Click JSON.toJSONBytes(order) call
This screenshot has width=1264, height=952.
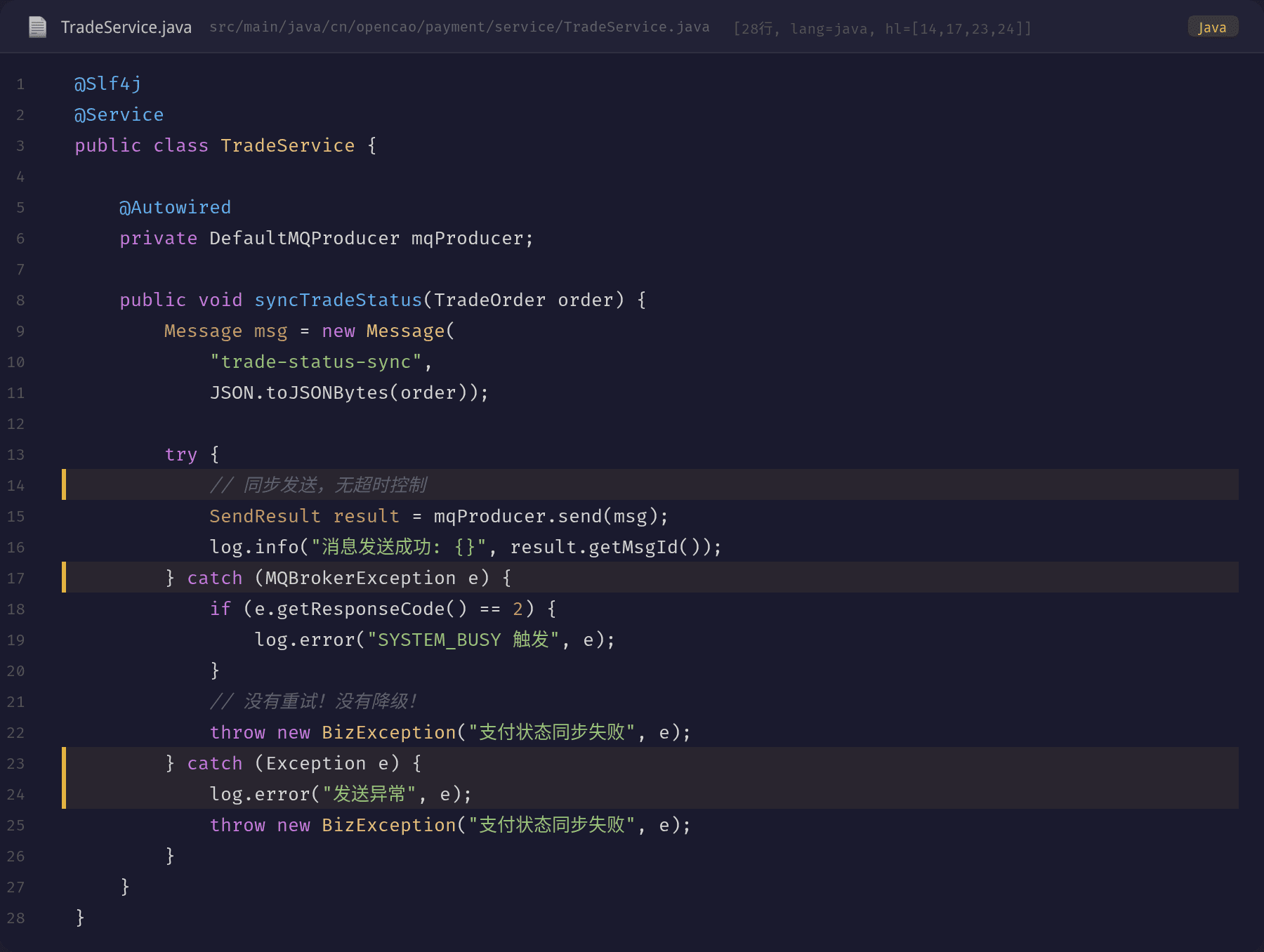[344, 393]
